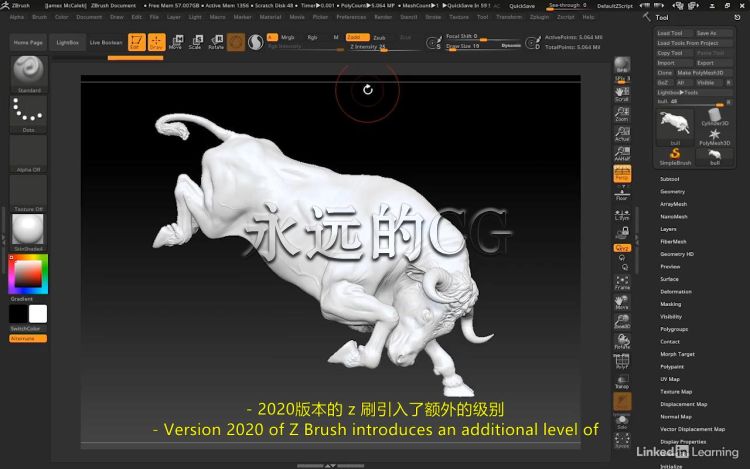750x469 pixels.
Task: Select the Rotate transform icon
Action: tap(216, 42)
